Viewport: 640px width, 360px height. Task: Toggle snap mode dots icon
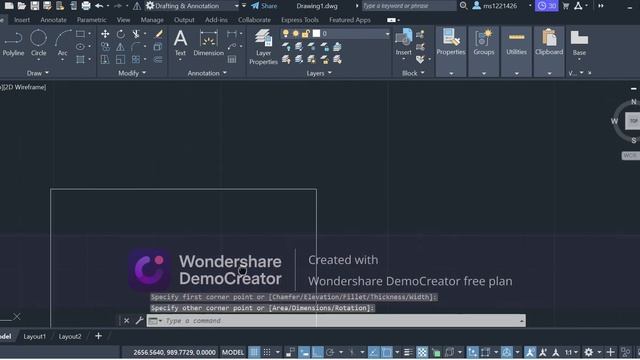coord(267,352)
